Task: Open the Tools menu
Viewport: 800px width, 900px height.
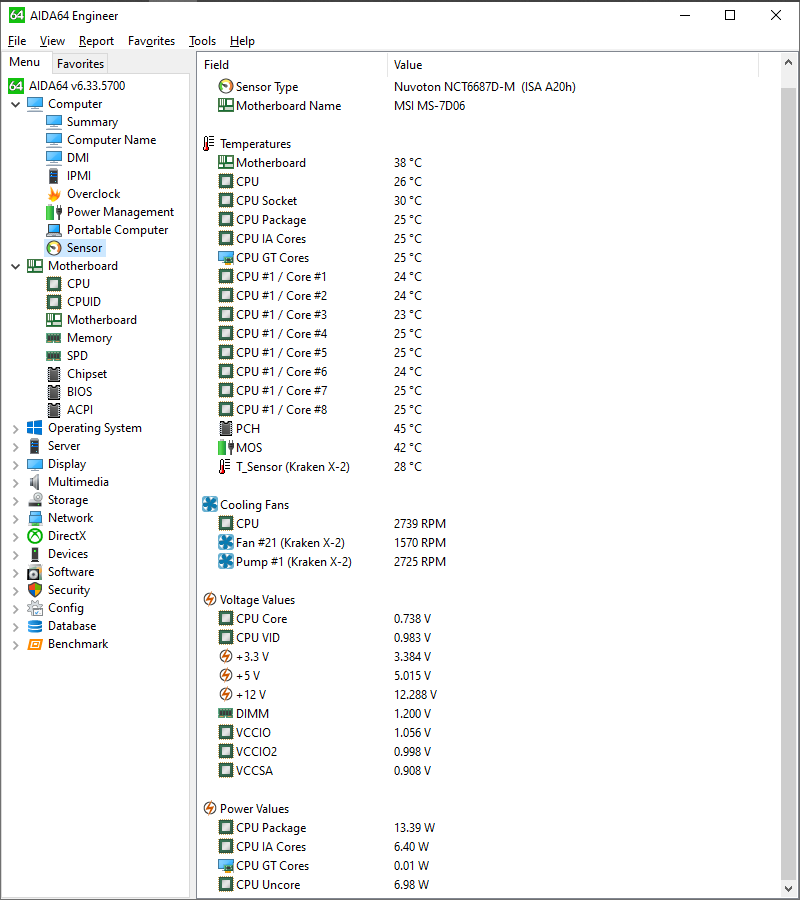Action: [203, 41]
